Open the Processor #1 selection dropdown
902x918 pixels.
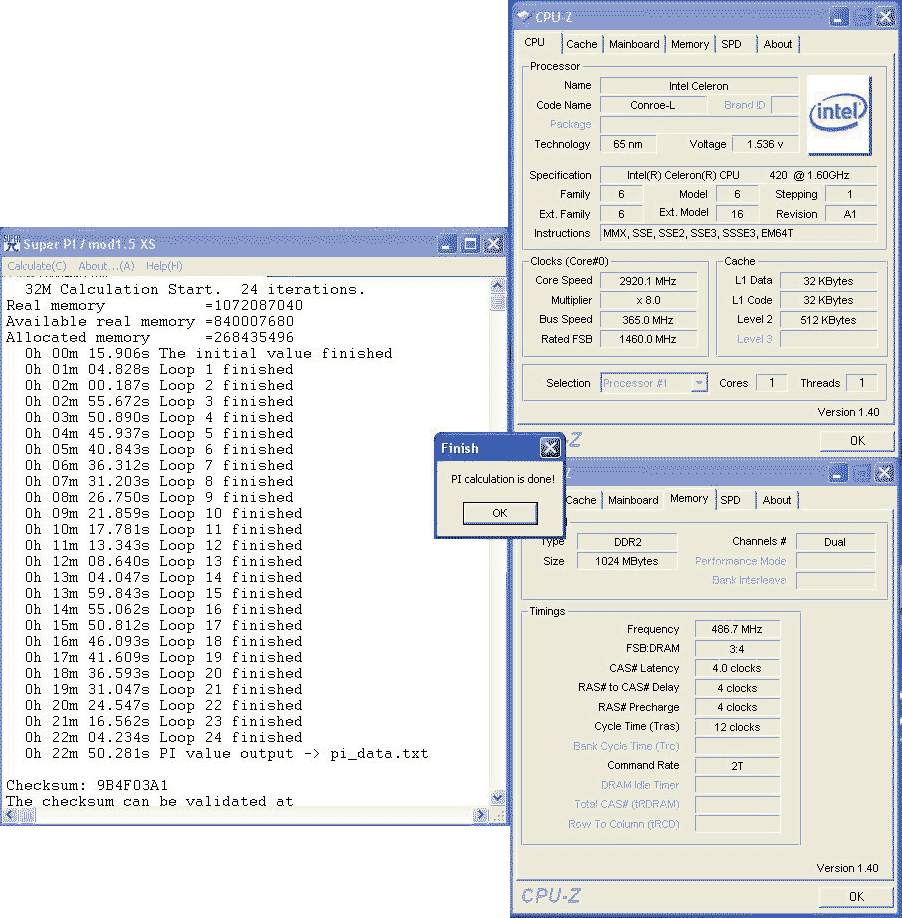tap(699, 383)
